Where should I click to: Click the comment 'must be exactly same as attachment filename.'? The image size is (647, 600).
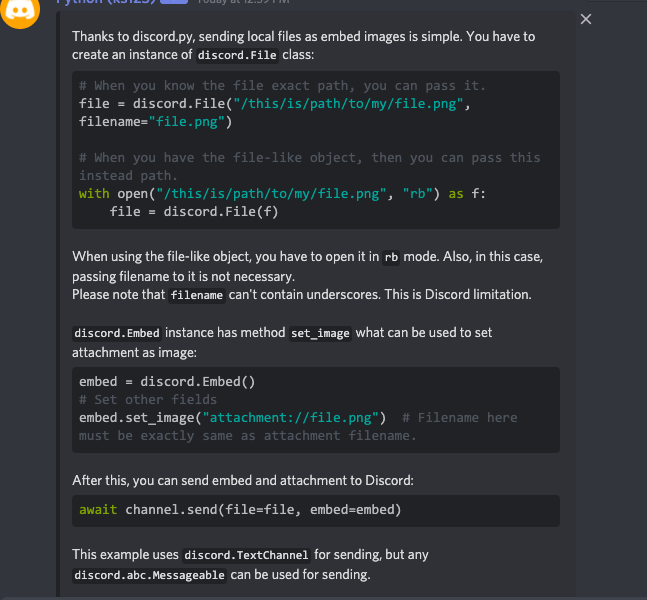click(248, 436)
